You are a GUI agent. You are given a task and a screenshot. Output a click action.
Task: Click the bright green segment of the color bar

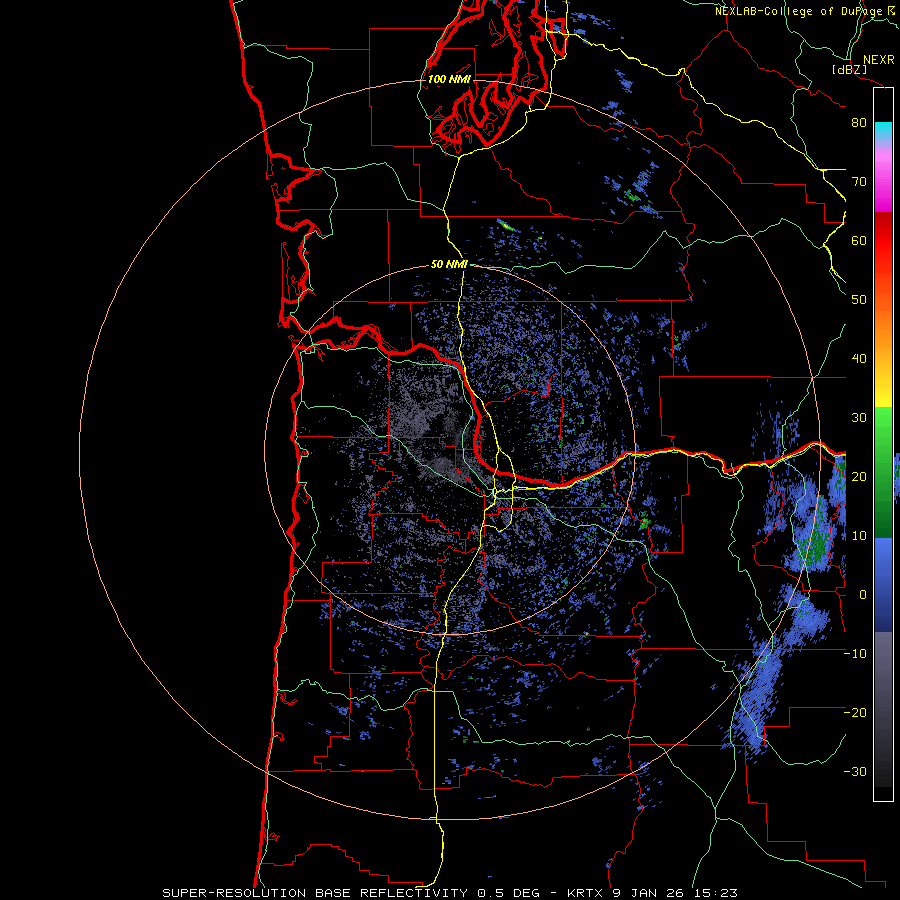tap(883, 425)
